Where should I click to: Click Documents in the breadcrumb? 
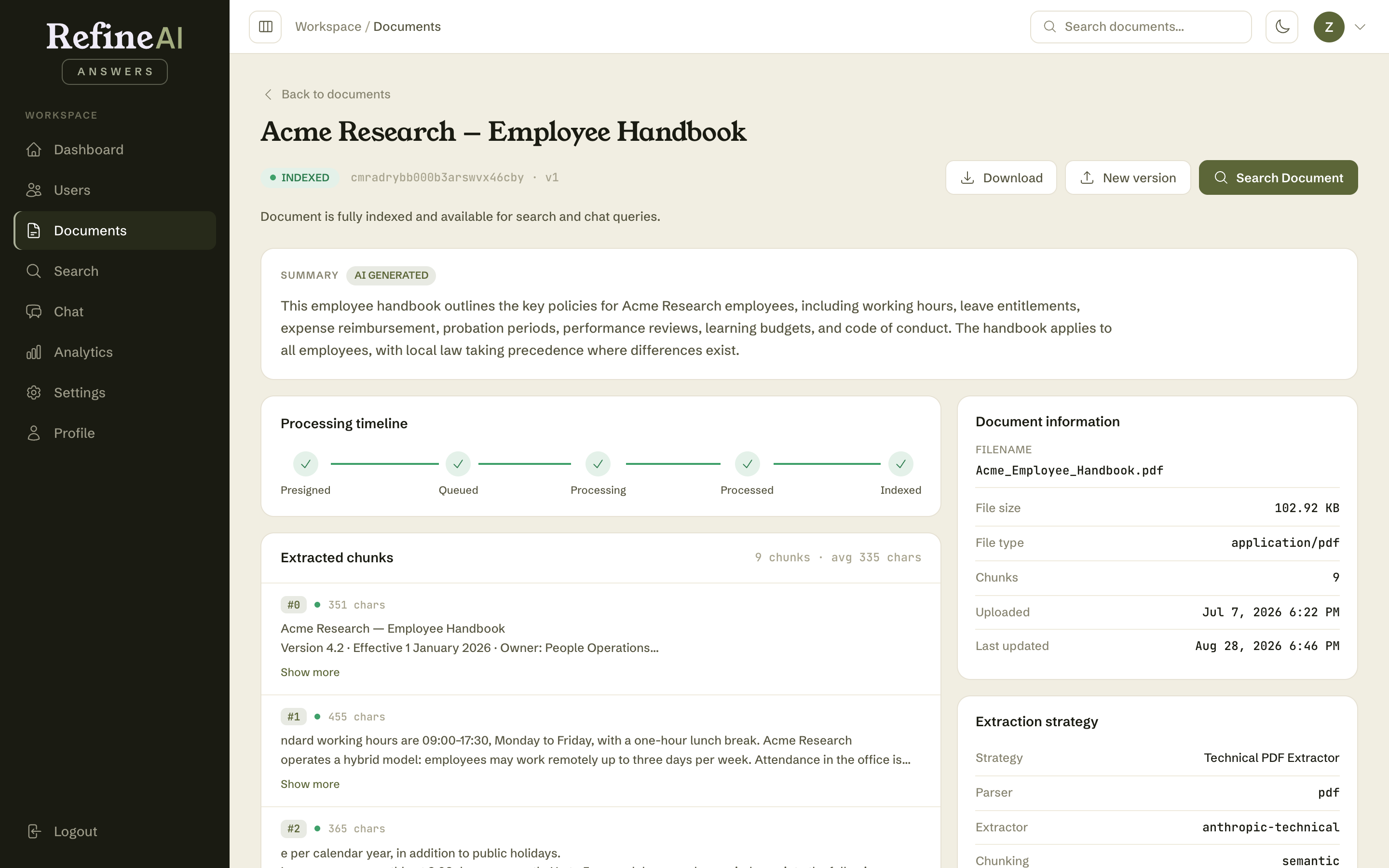click(407, 27)
